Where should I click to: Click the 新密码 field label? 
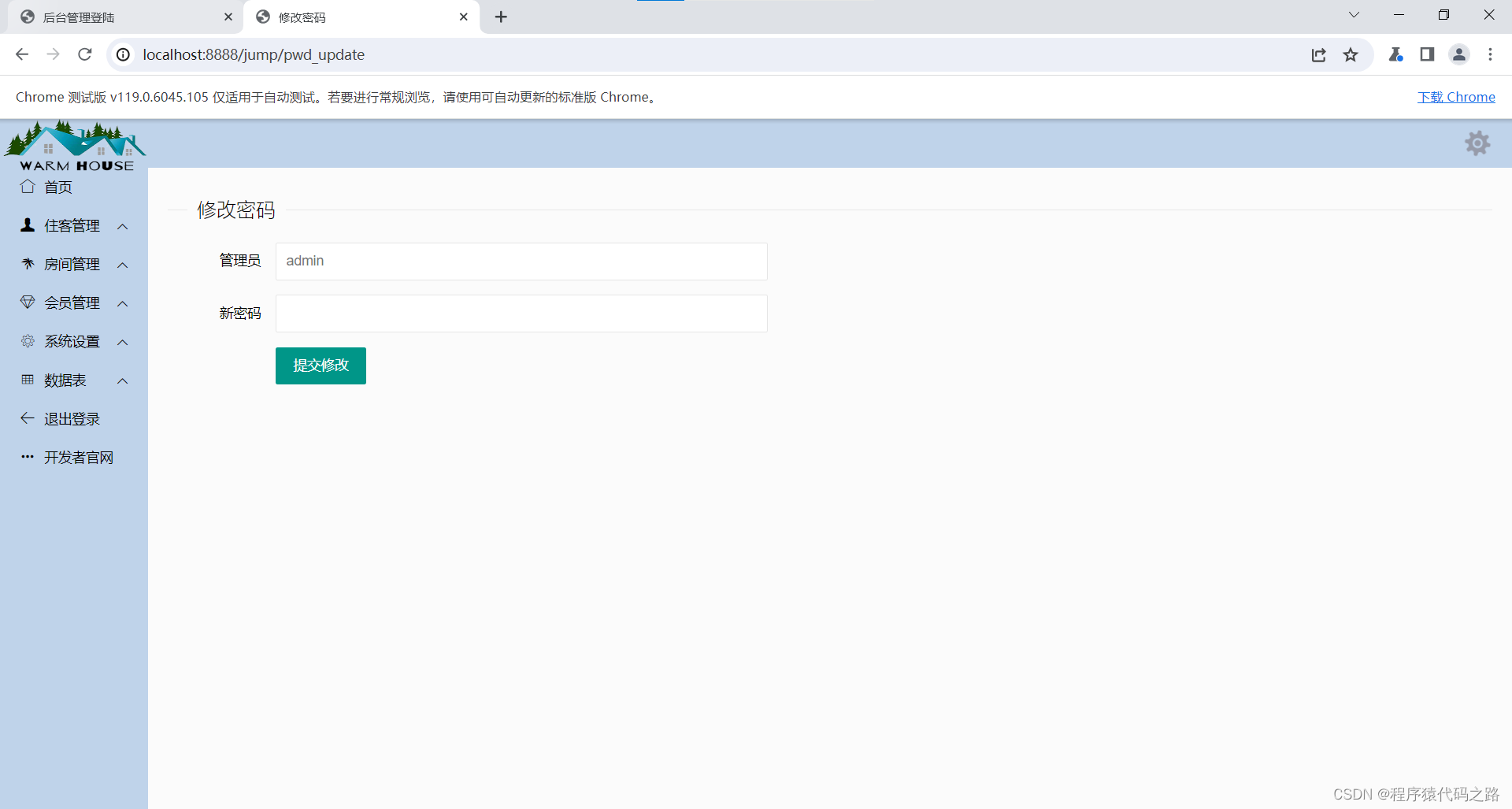[240, 314]
